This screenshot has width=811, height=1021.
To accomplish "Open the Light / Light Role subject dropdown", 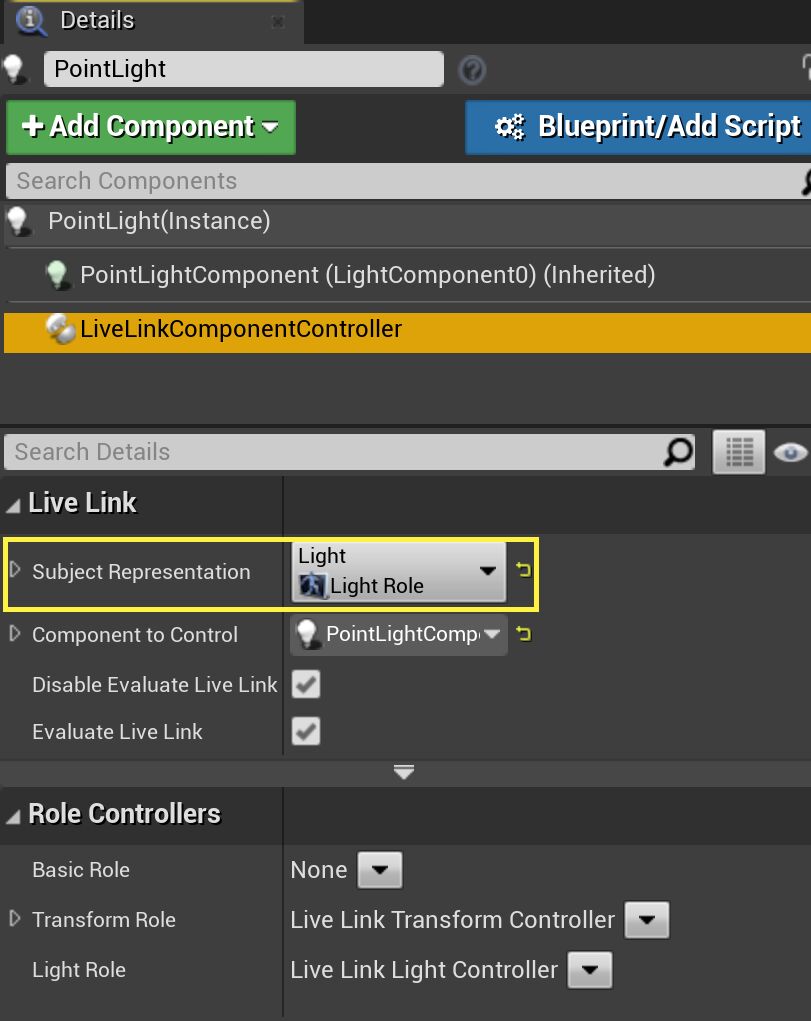I will (398, 572).
